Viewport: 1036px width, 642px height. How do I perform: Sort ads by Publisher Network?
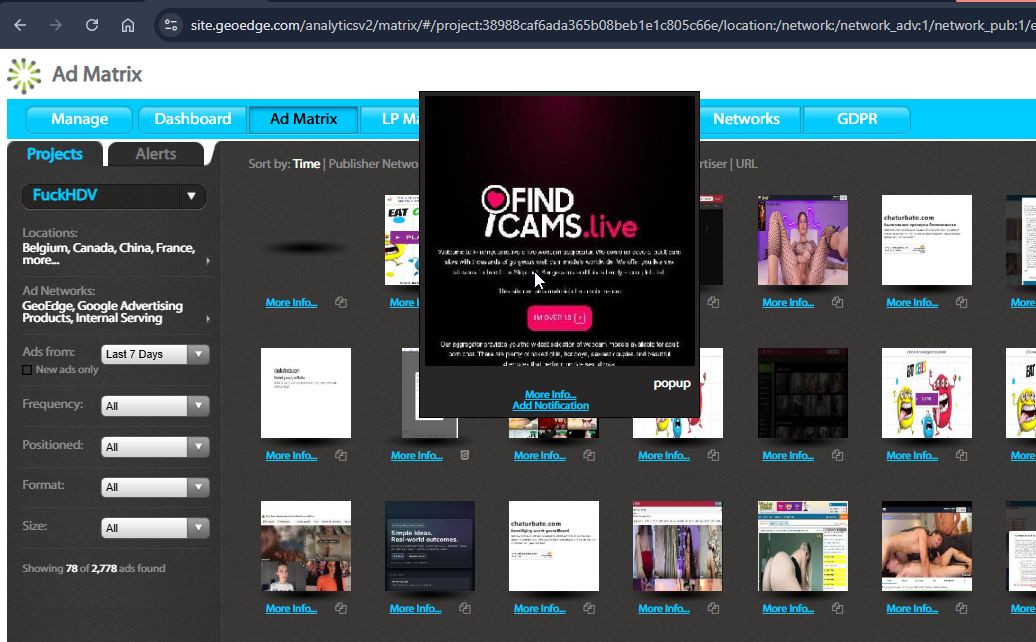coord(373,164)
